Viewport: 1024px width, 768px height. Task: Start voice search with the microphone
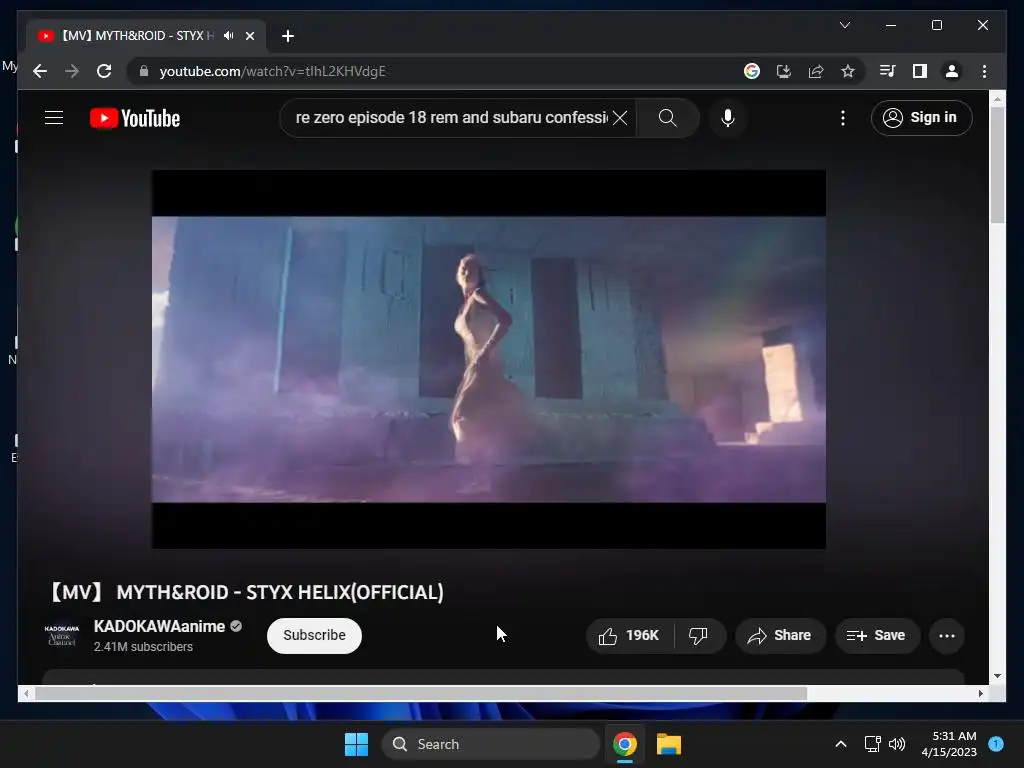[x=728, y=118]
